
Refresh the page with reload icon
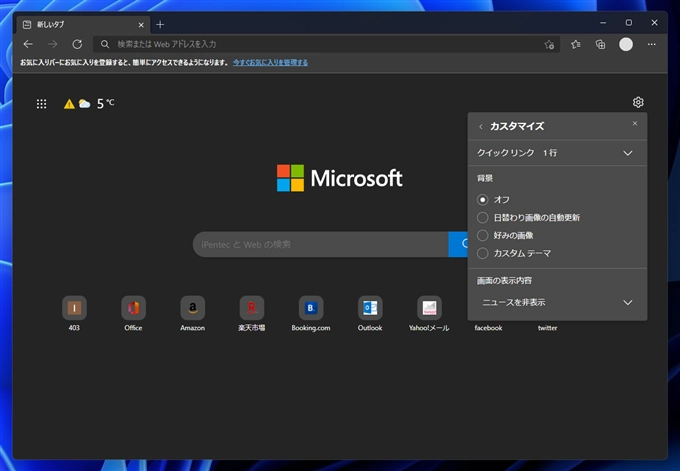click(77, 44)
